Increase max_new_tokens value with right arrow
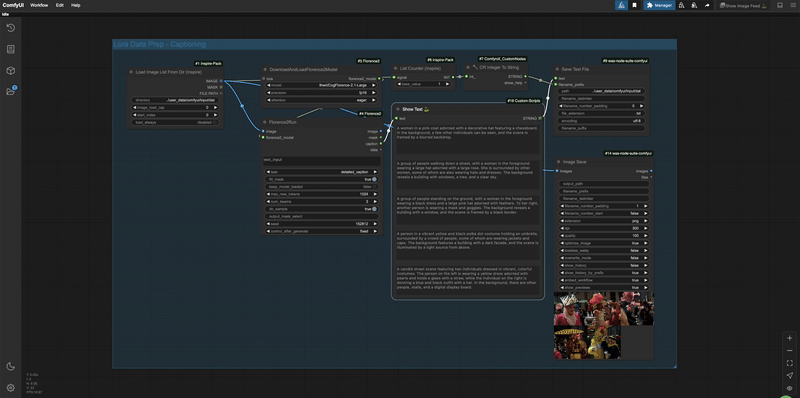800x398 pixels. [376, 194]
